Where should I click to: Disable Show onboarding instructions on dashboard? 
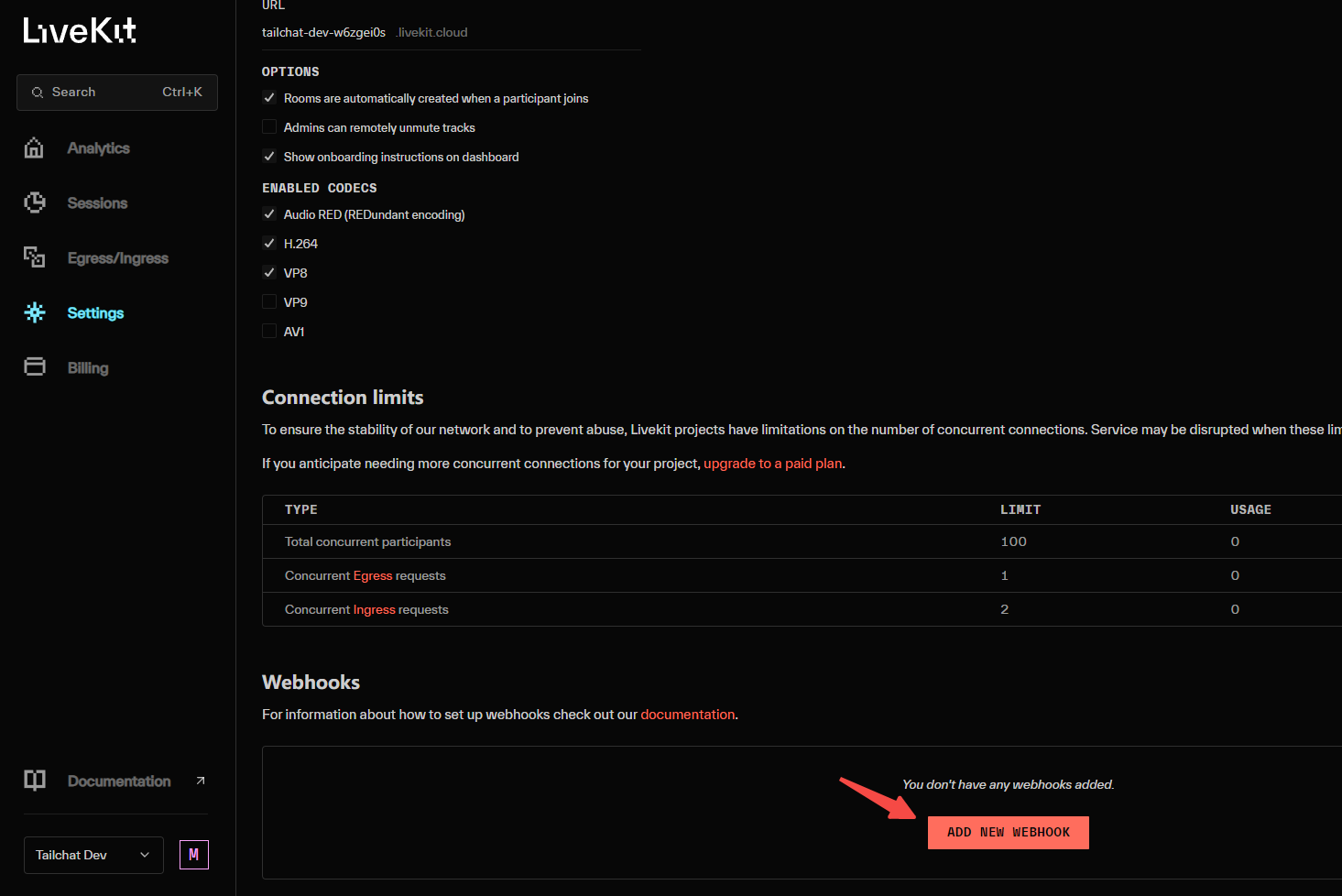coord(269,157)
